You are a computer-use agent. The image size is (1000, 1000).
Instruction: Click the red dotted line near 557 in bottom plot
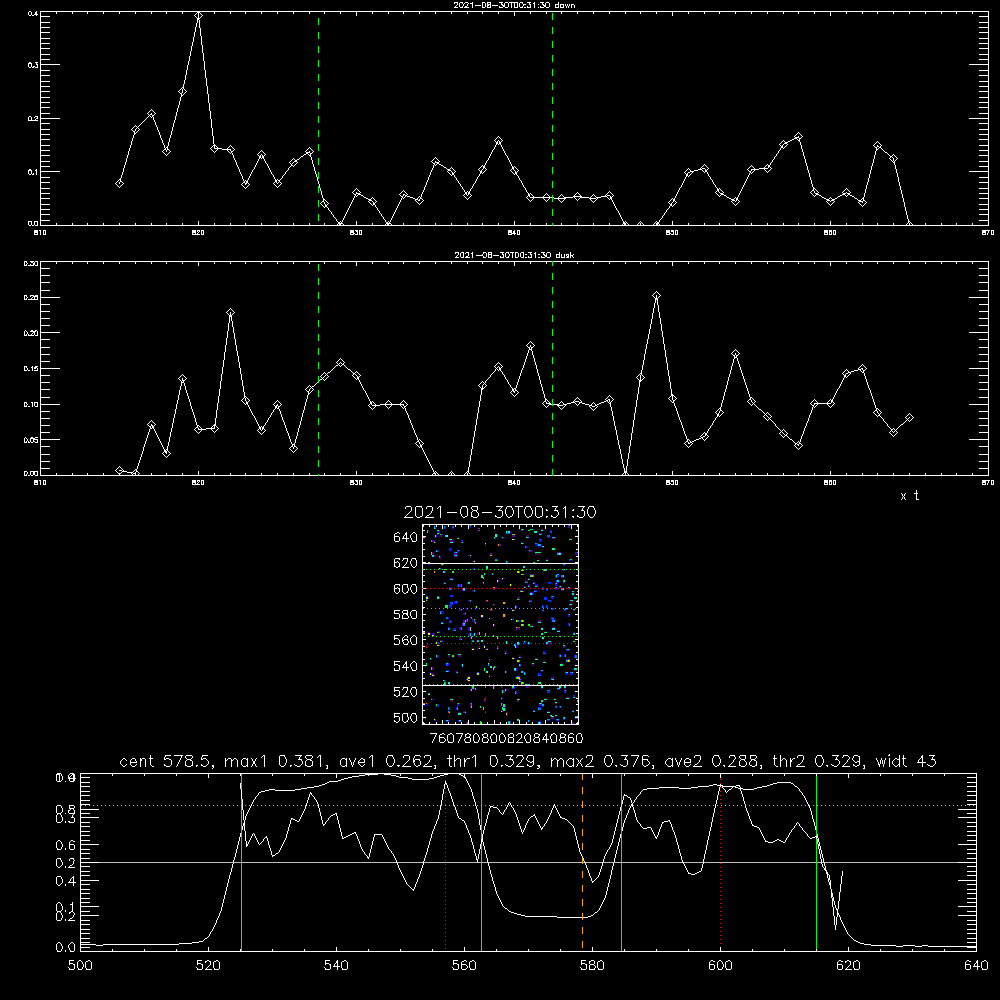[x=446, y=864]
